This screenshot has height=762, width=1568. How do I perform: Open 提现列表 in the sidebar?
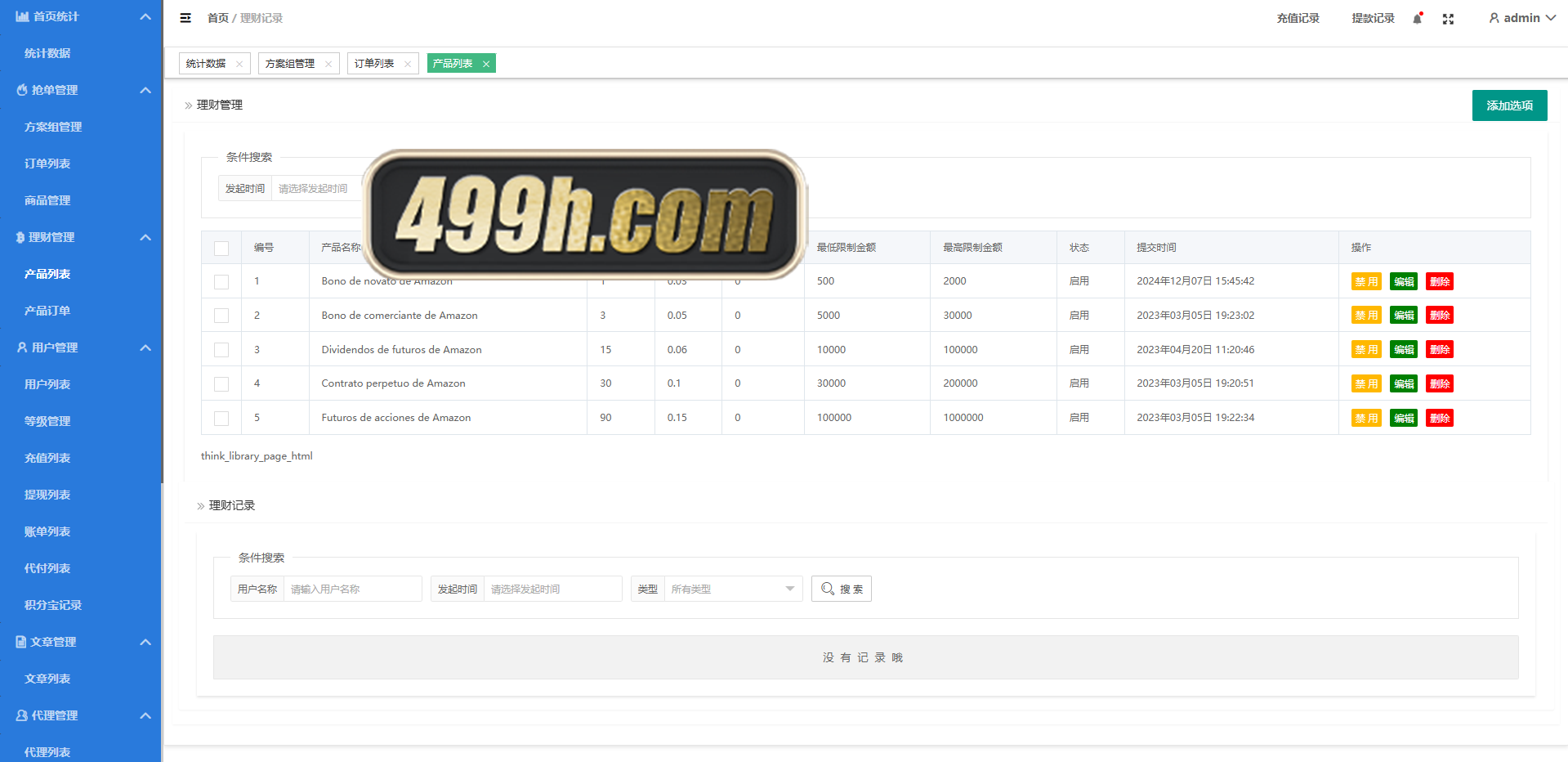coord(47,495)
